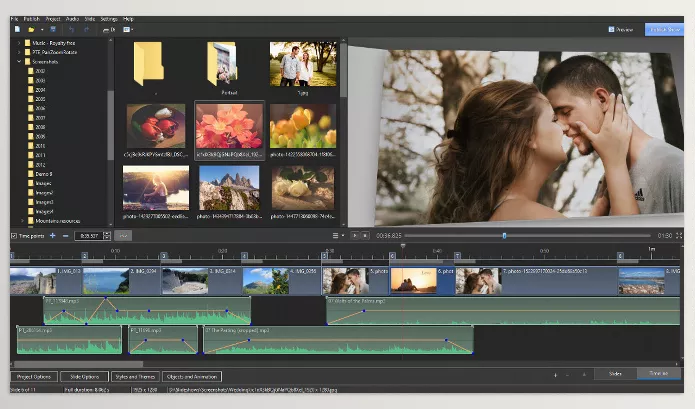The image size is (695, 409).
Task: Click the preview progress slider handle
Action: pyautogui.click(x=504, y=236)
